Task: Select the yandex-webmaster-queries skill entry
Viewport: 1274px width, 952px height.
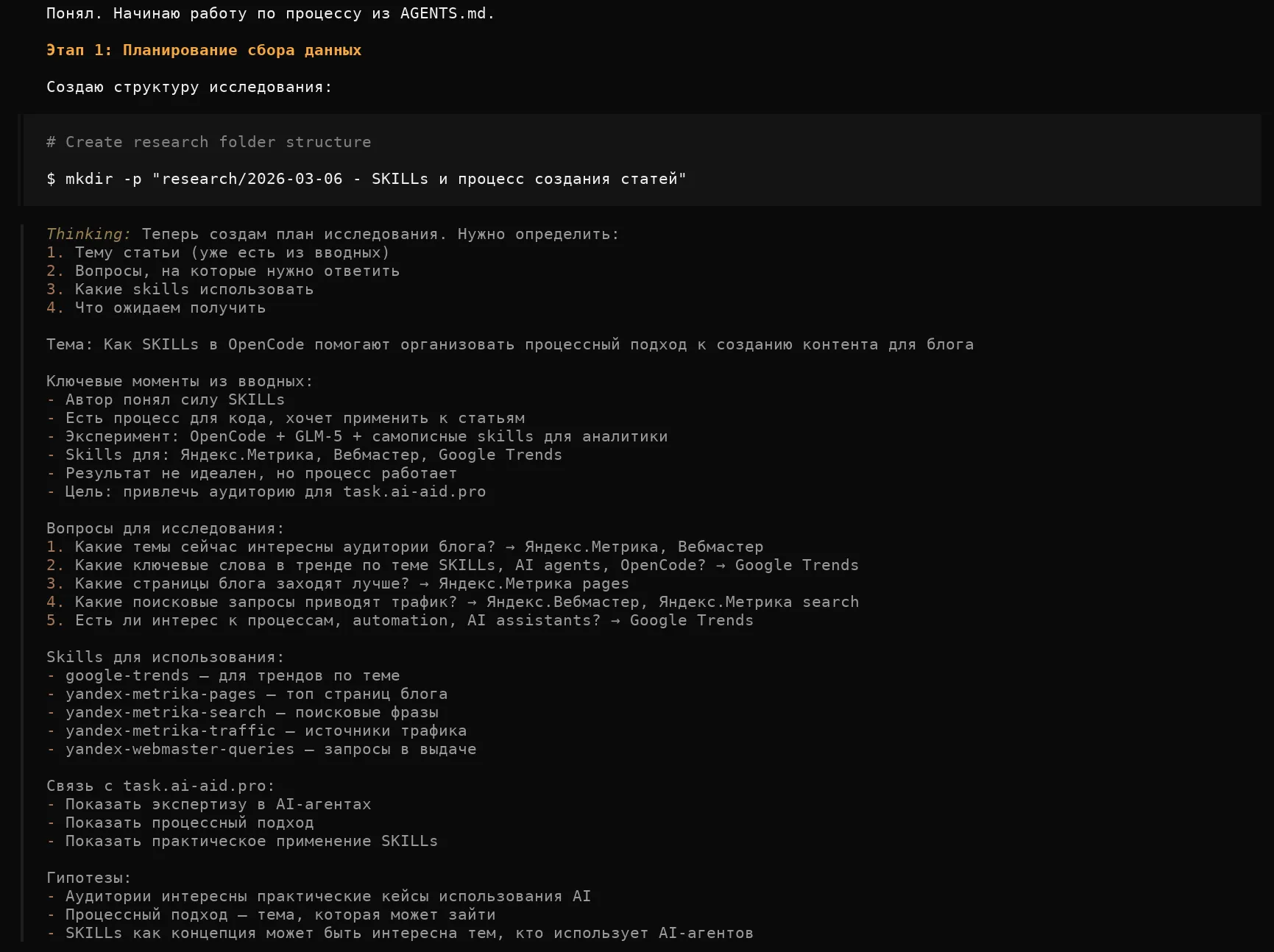Action: click(x=180, y=749)
